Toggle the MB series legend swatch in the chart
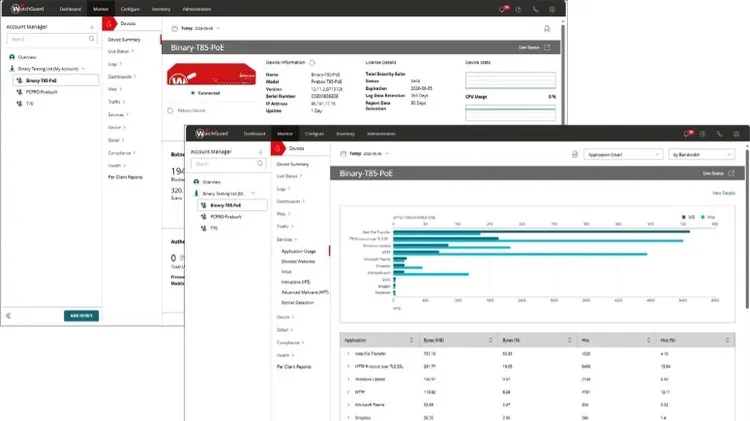 tap(684, 217)
